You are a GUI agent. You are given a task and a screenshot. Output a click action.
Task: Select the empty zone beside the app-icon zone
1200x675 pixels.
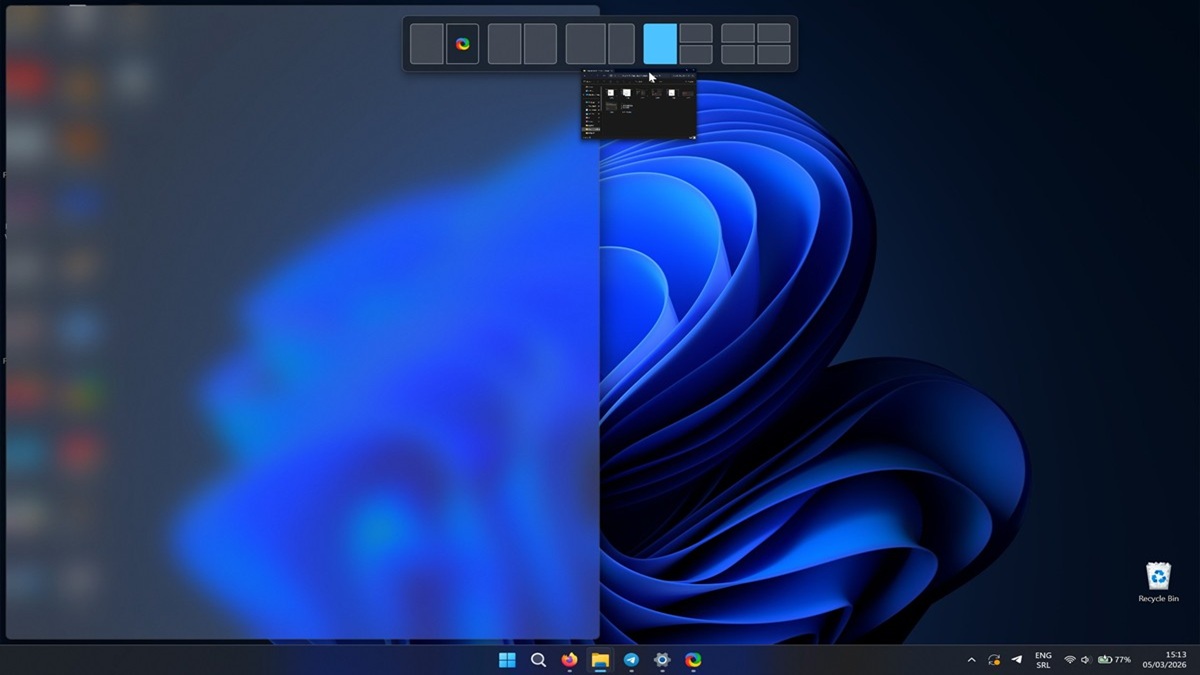coord(427,44)
